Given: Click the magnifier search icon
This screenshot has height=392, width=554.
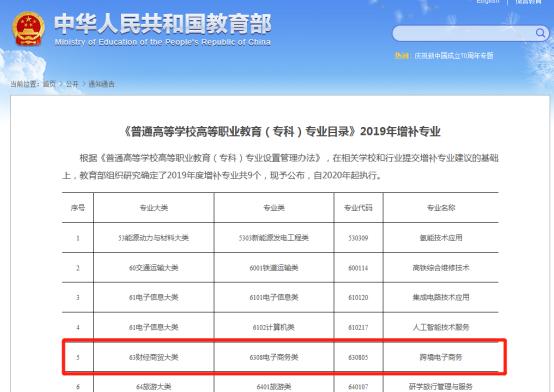Looking at the screenshot, I should (x=540, y=33).
